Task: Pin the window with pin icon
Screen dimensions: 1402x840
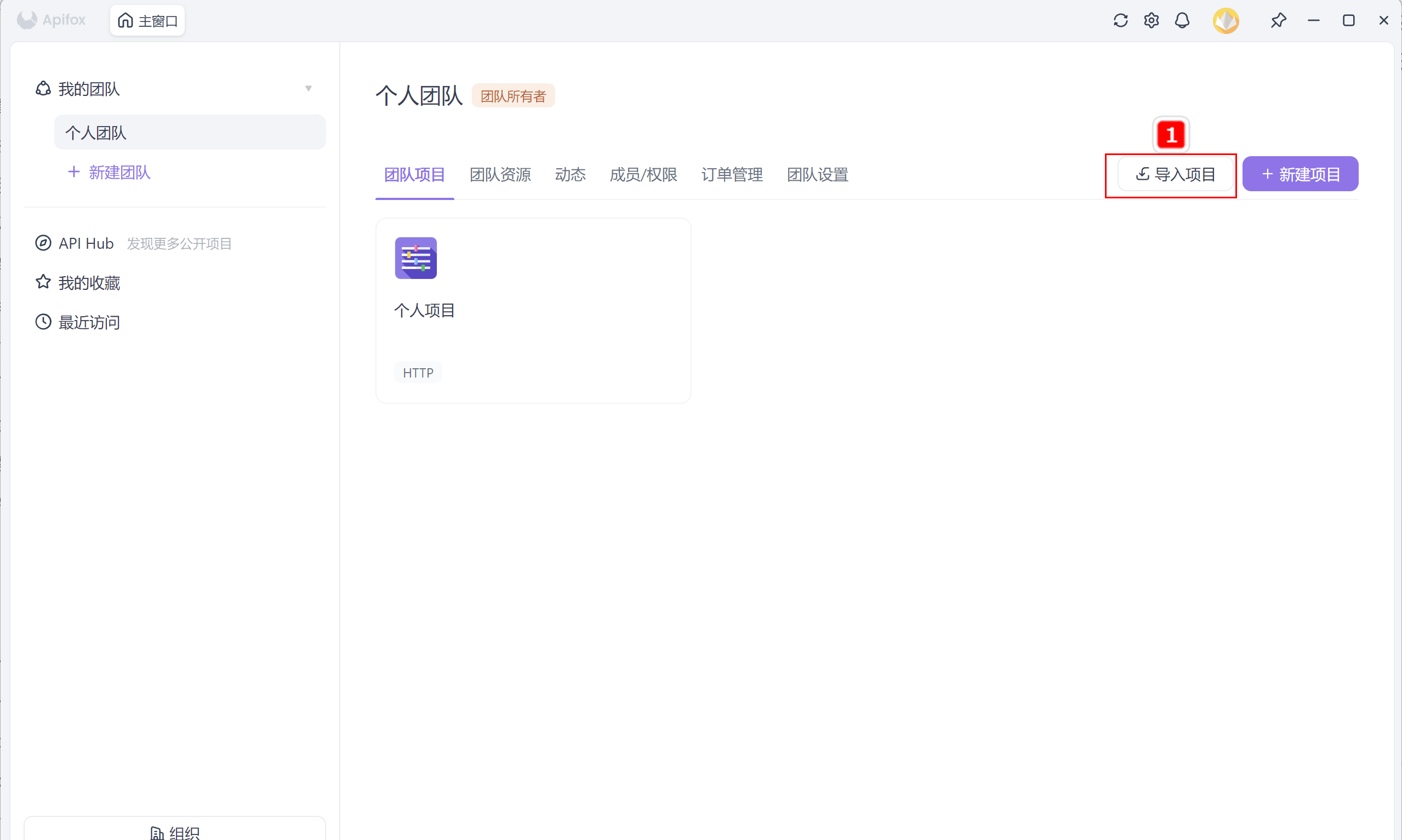Action: pyautogui.click(x=1278, y=21)
